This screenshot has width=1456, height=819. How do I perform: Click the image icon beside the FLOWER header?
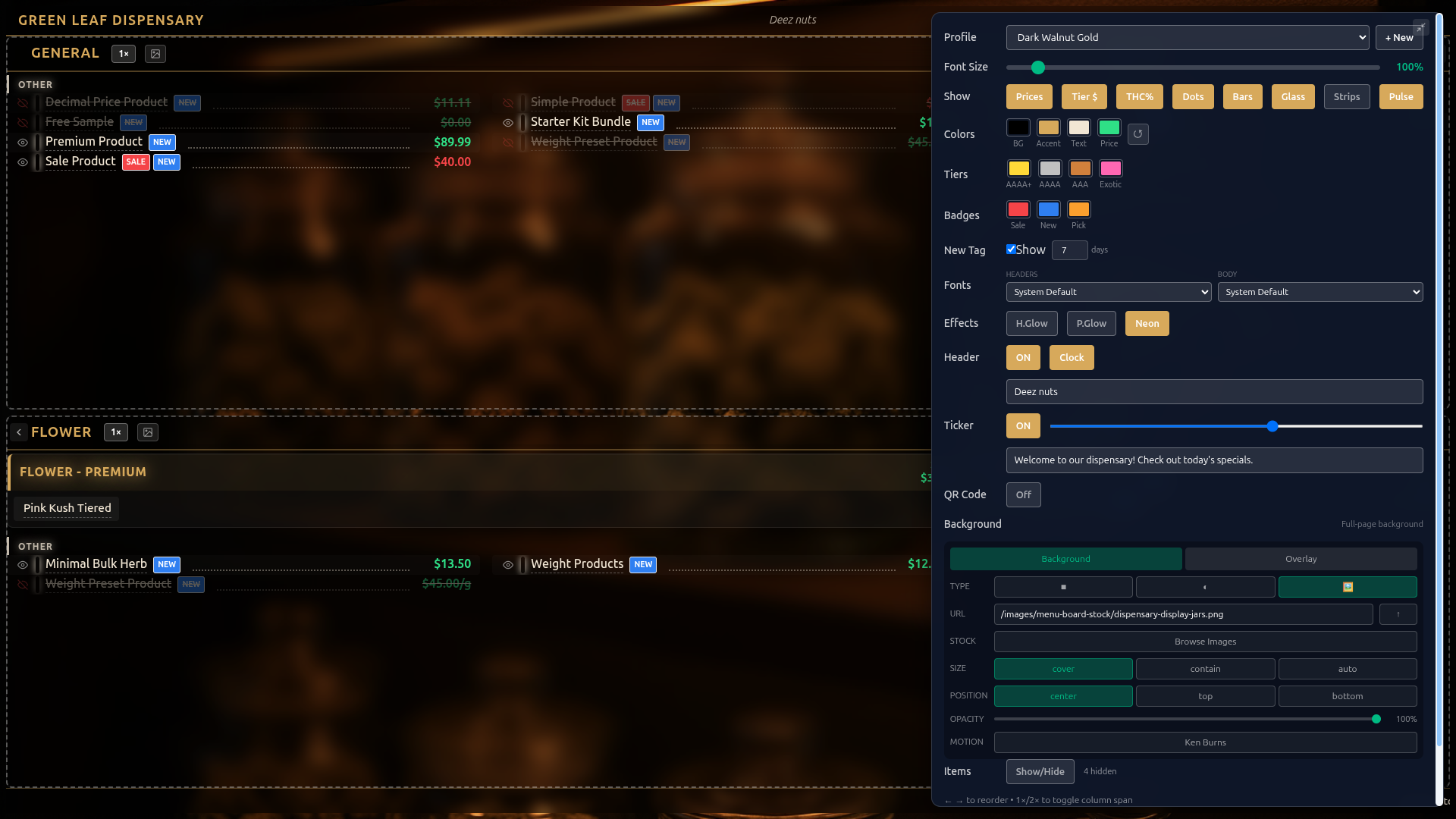click(x=148, y=432)
